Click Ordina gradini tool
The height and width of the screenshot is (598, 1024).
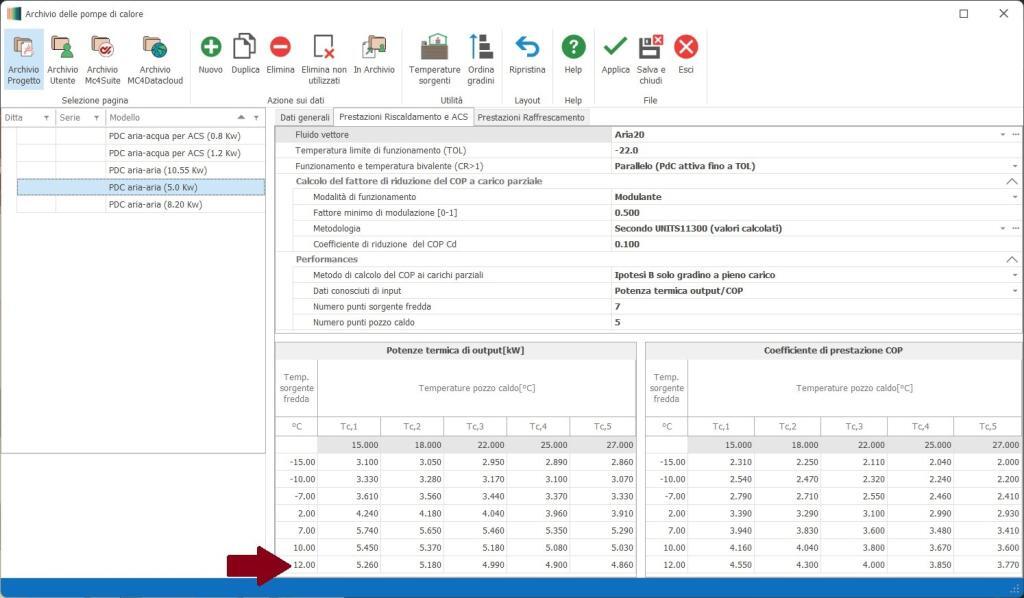pyautogui.click(x=481, y=59)
